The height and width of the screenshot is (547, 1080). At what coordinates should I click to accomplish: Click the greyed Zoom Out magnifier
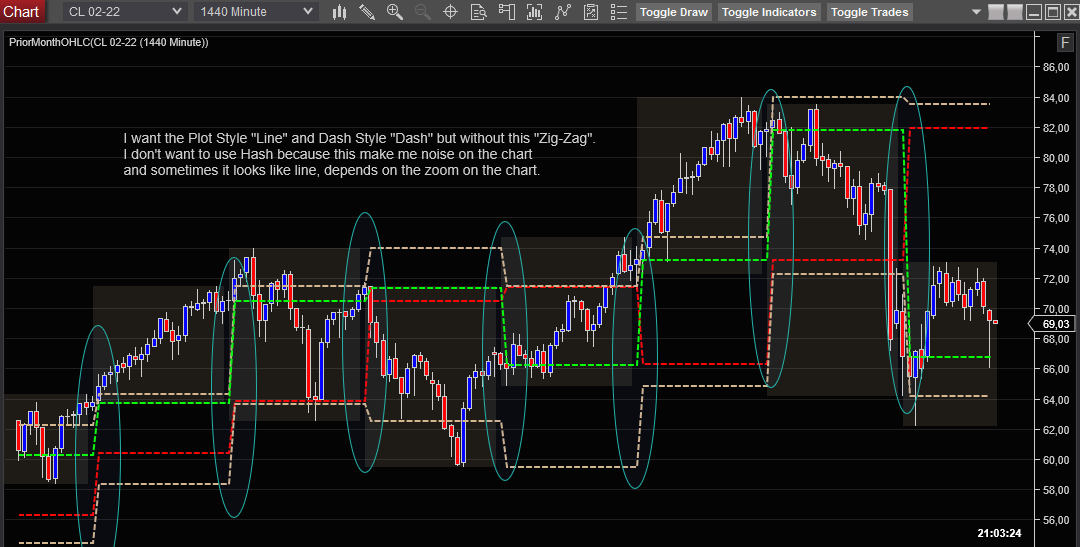pos(422,12)
